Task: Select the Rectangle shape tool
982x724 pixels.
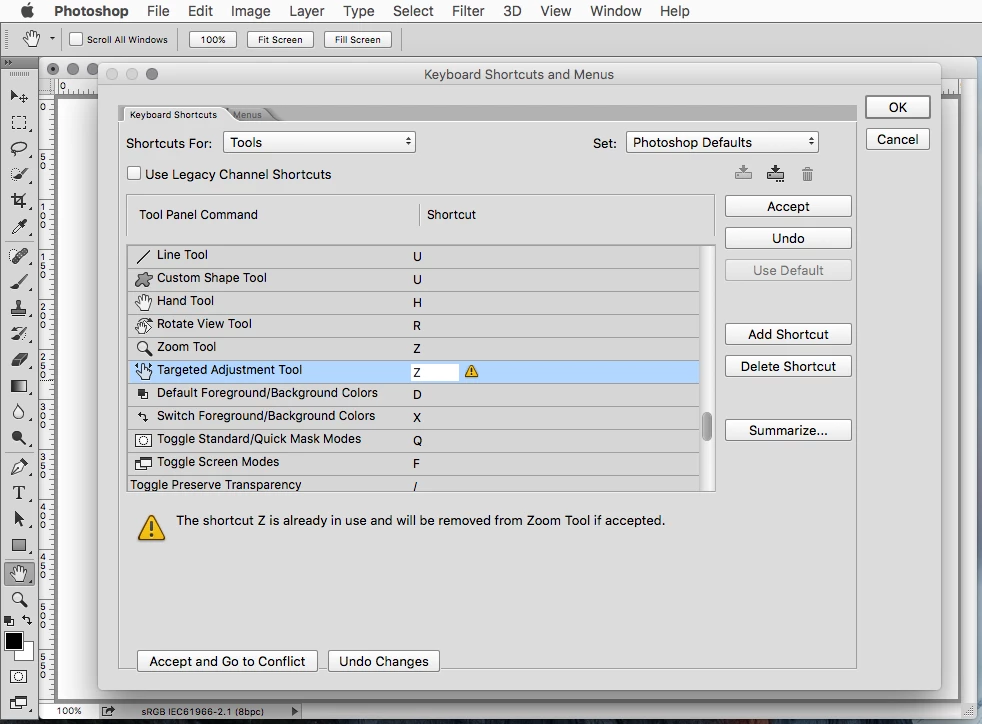Action: coord(19,545)
